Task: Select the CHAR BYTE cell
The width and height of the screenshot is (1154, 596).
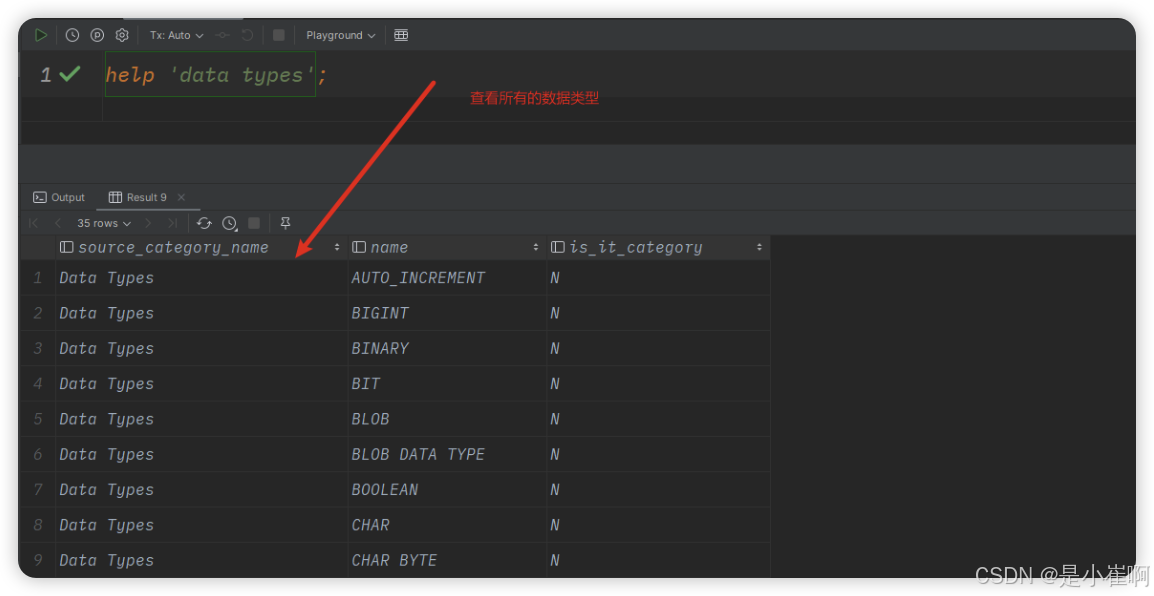Action: coord(447,560)
